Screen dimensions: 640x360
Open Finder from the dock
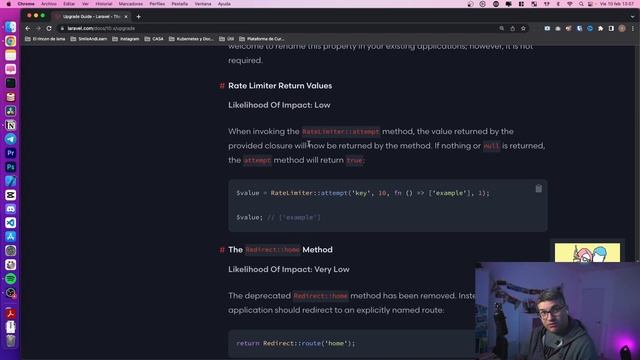pos(11,27)
